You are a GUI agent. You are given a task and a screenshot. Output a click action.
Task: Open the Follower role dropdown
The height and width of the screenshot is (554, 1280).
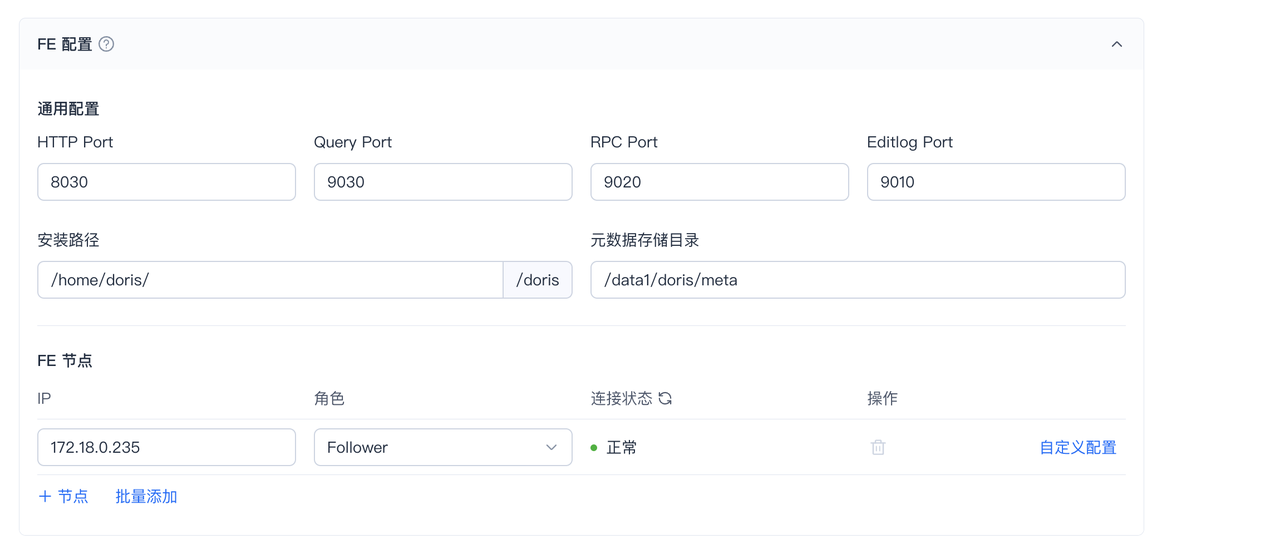point(443,447)
